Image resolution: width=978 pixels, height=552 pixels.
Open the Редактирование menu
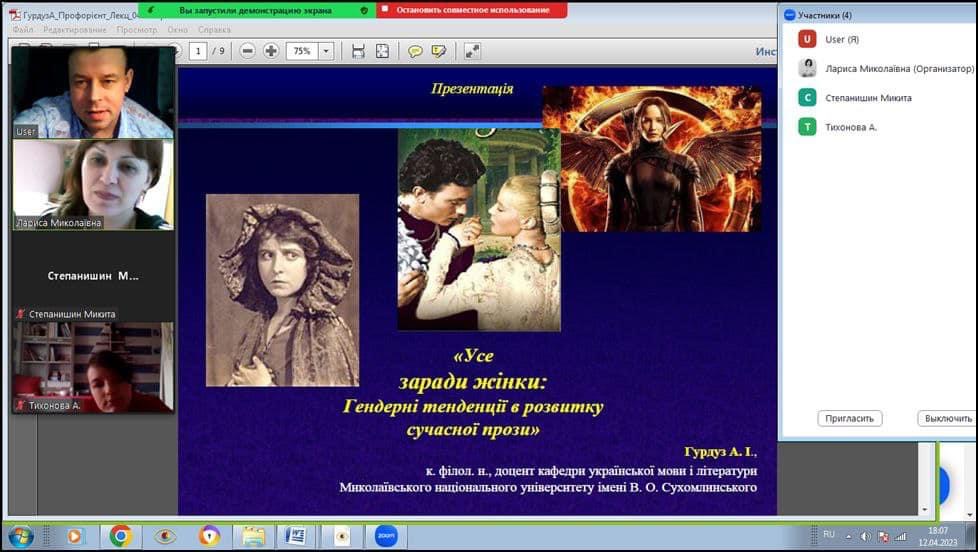click(x=74, y=30)
